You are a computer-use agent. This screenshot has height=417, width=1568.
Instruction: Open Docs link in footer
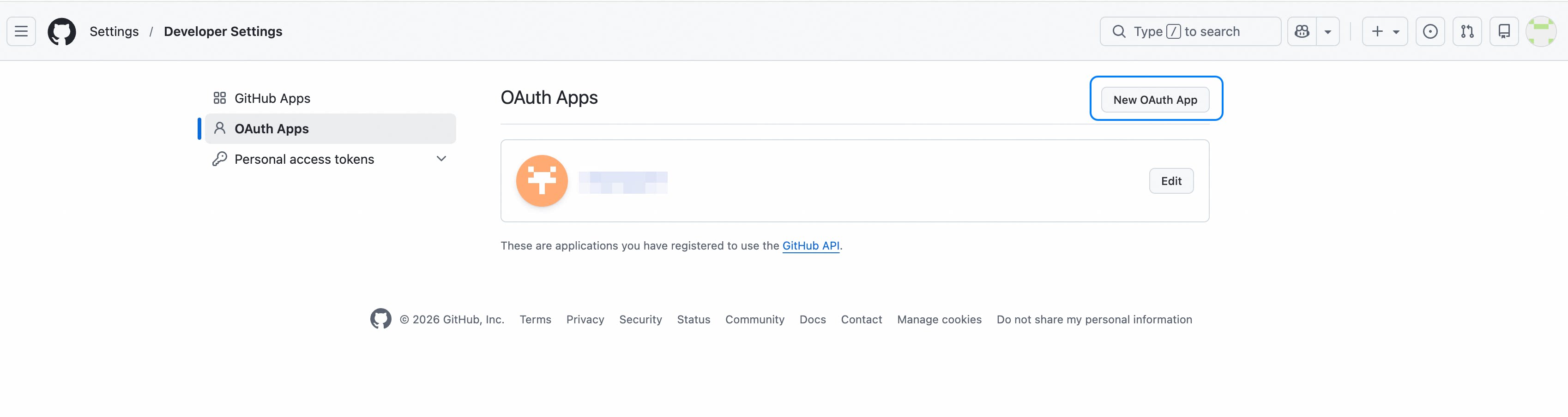pyautogui.click(x=812, y=319)
